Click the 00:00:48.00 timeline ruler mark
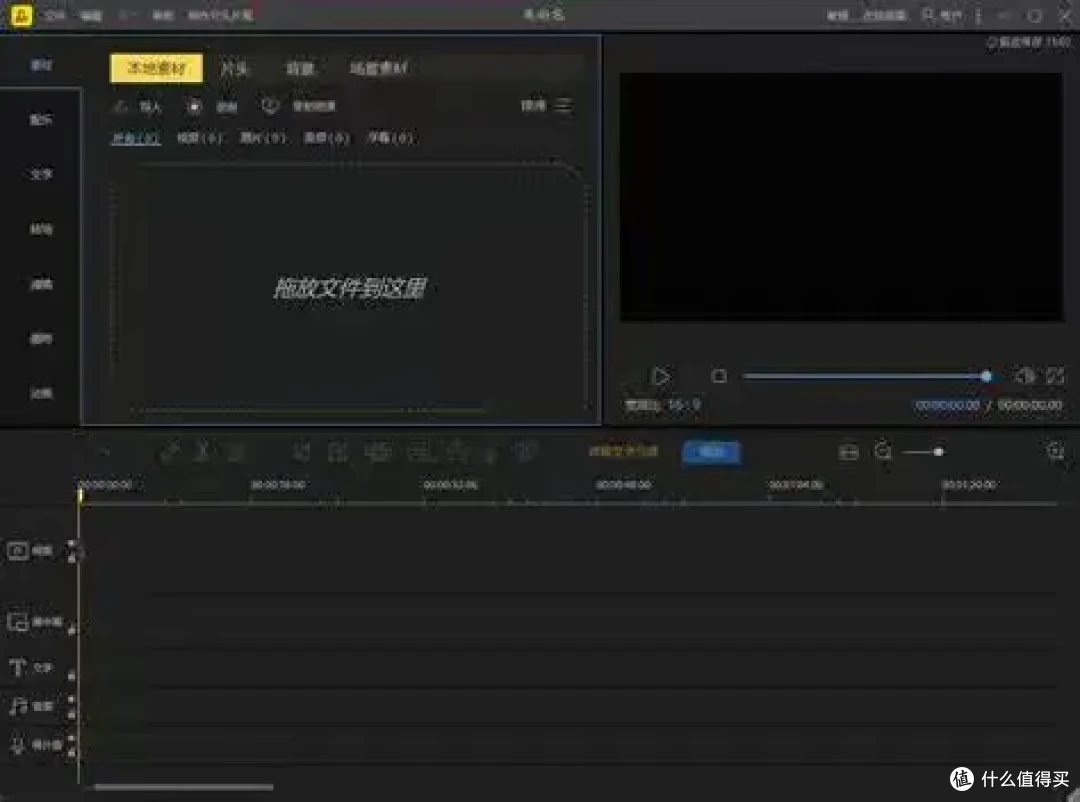 coord(623,485)
